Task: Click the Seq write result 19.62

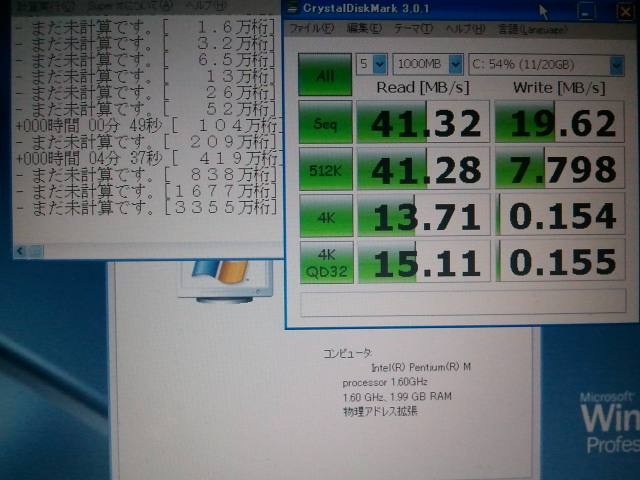Action: coord(560,122)
